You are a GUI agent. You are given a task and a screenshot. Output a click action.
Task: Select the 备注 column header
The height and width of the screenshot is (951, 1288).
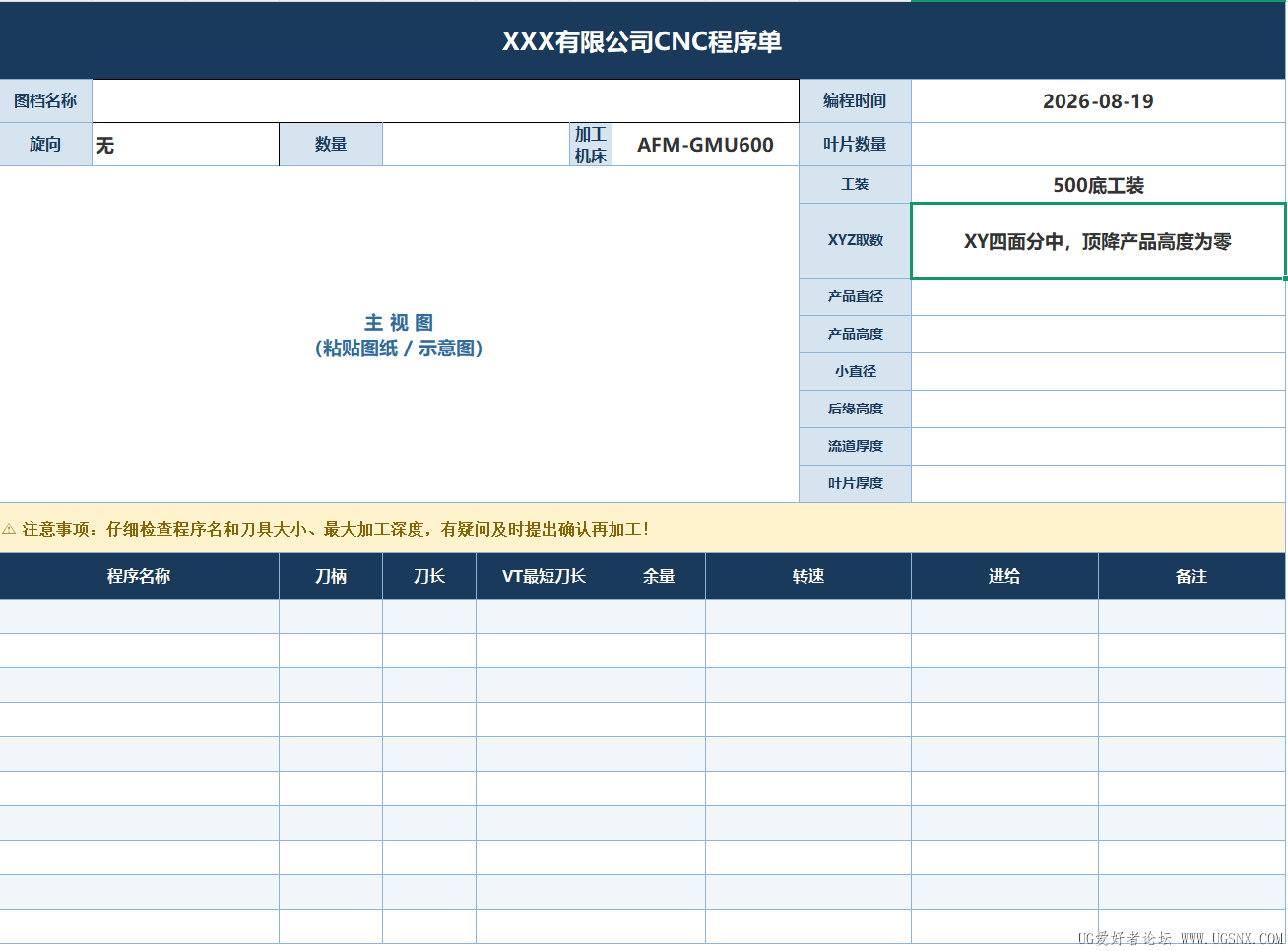pyautogui.click(x=1191, y=576)
